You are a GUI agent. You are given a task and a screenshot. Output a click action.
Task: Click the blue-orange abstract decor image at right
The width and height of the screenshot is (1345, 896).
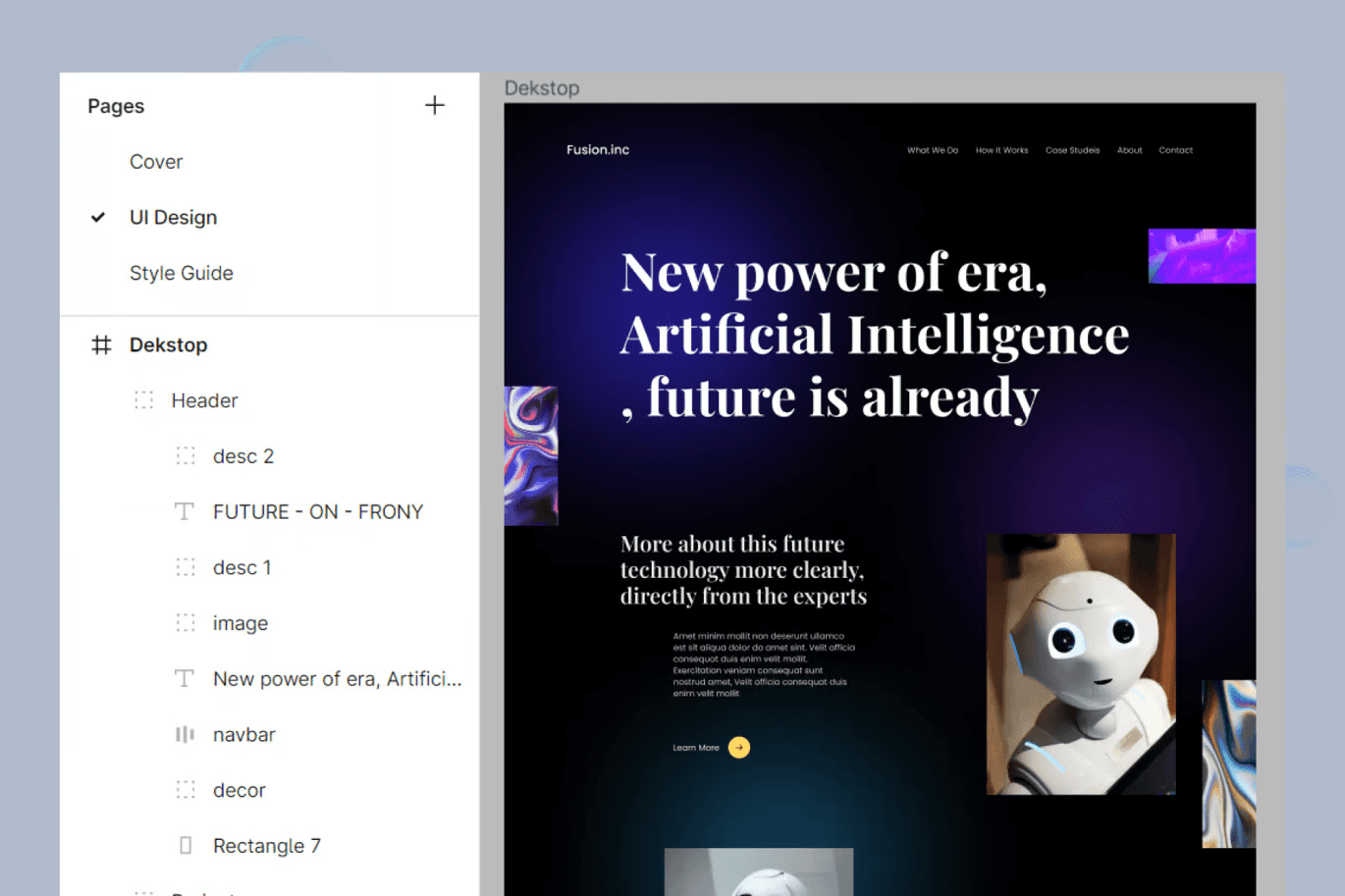[1229, 764]
